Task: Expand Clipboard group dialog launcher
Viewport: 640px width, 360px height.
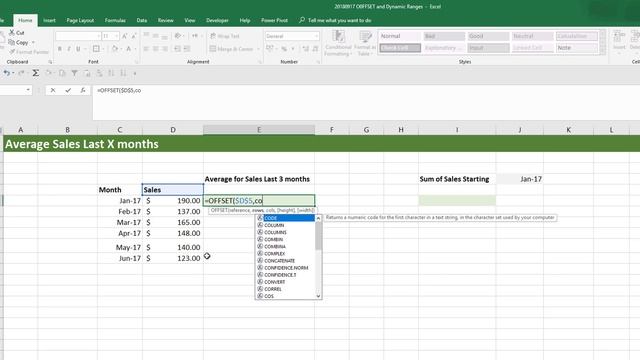Action: pyautogui.click(x=50, y=62)
